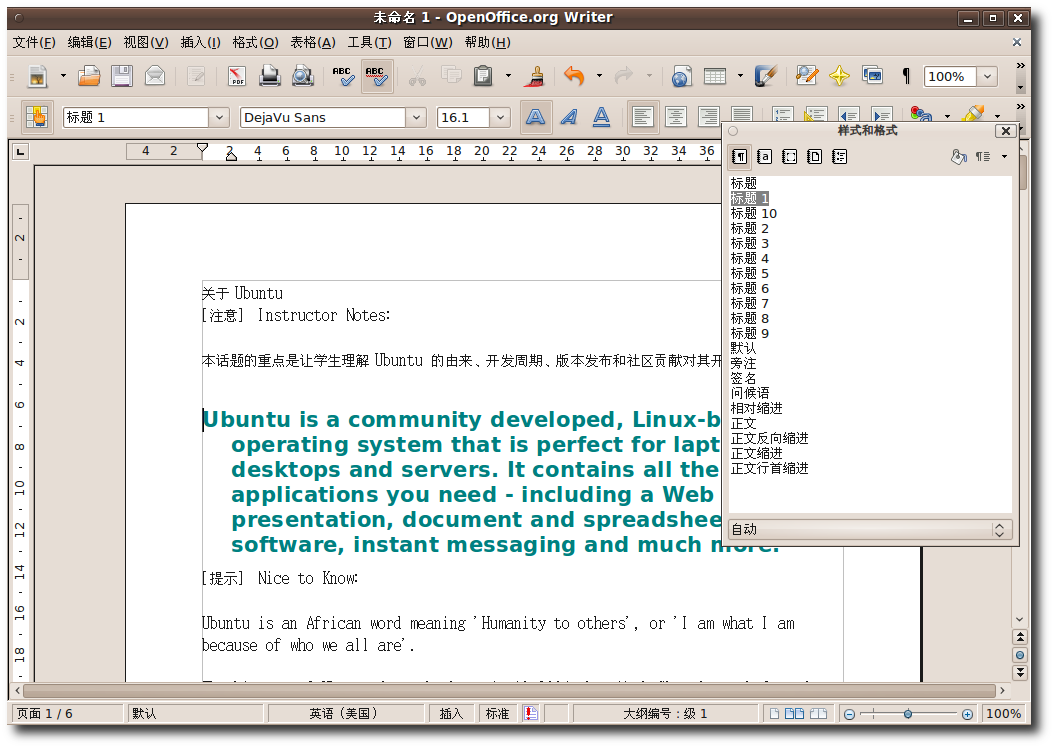Insert a hyperlink using globe icon
This screenshot has width=1054, height=748.
(x=681, y=76)
